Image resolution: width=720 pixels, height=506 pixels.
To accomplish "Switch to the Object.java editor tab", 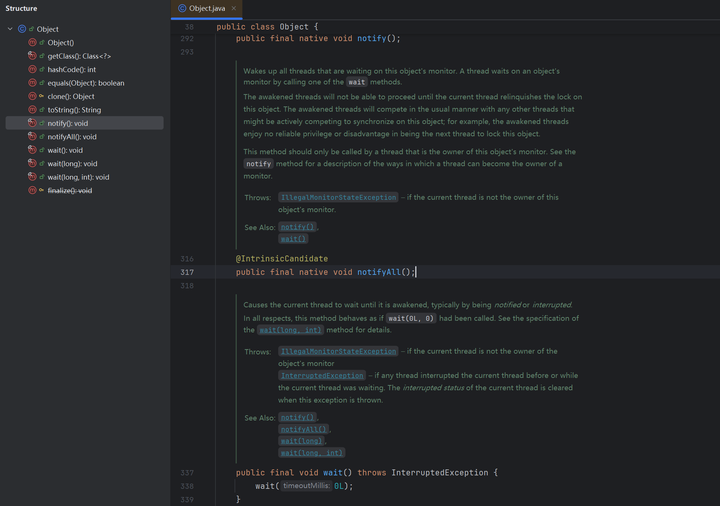I will (x=207, y=8).
